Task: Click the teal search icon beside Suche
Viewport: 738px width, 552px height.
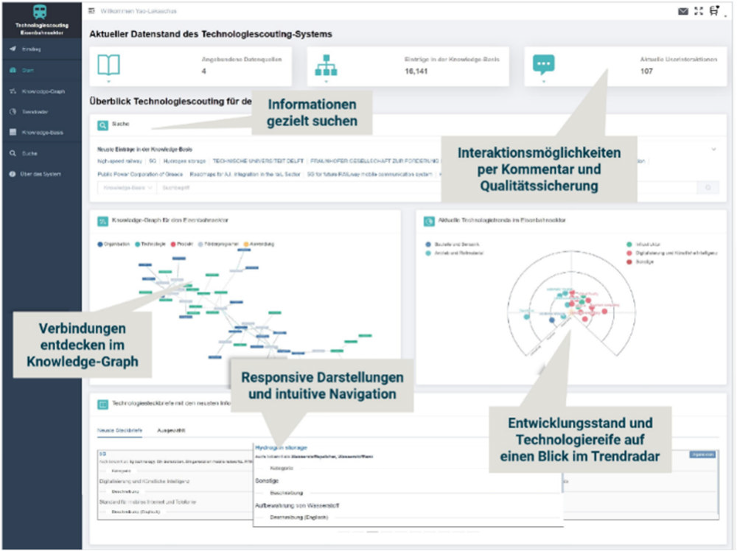Action: click(103, 126)
